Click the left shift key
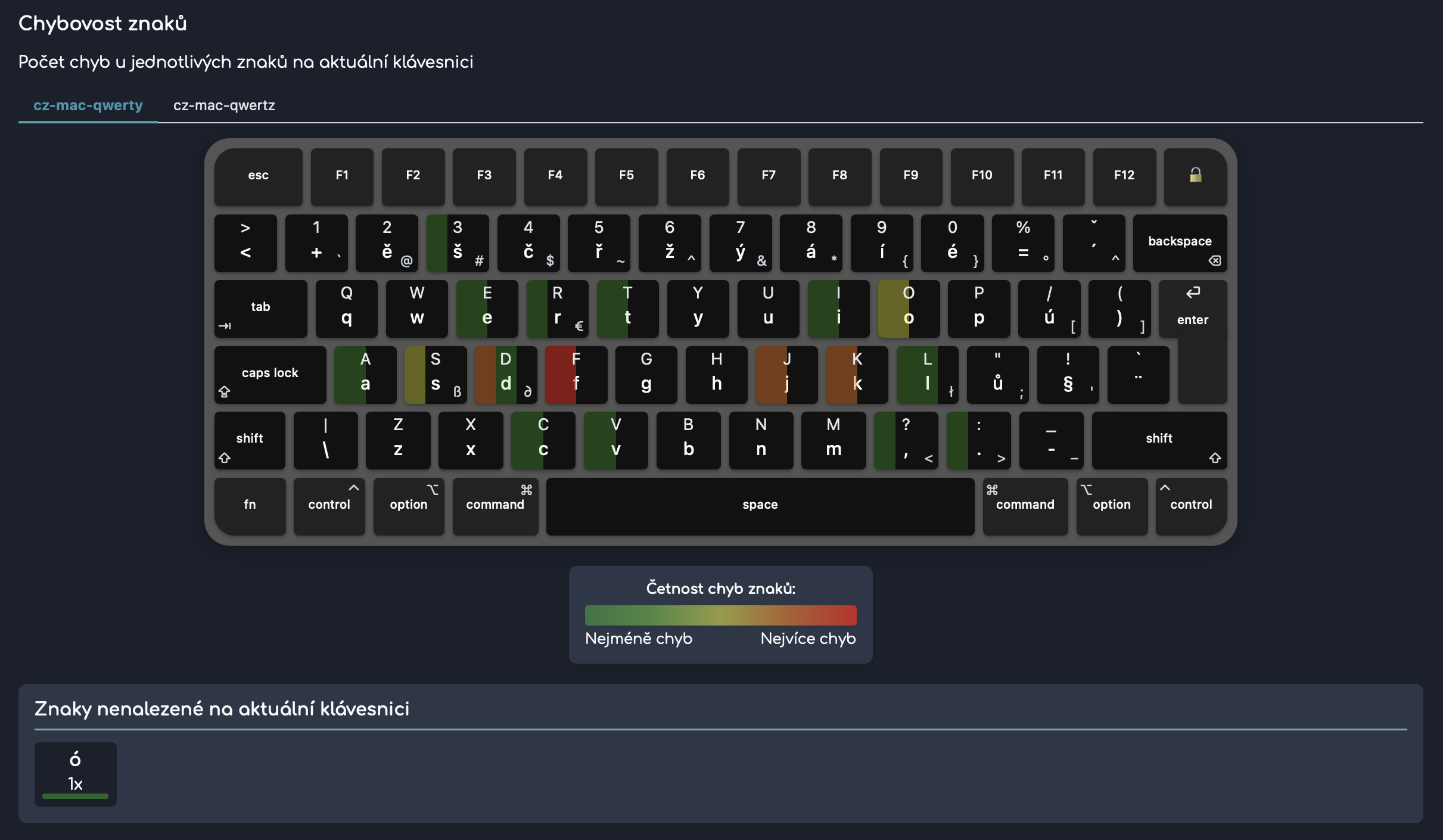This screenshot has height=840, width=1443. tap(249, 440)
